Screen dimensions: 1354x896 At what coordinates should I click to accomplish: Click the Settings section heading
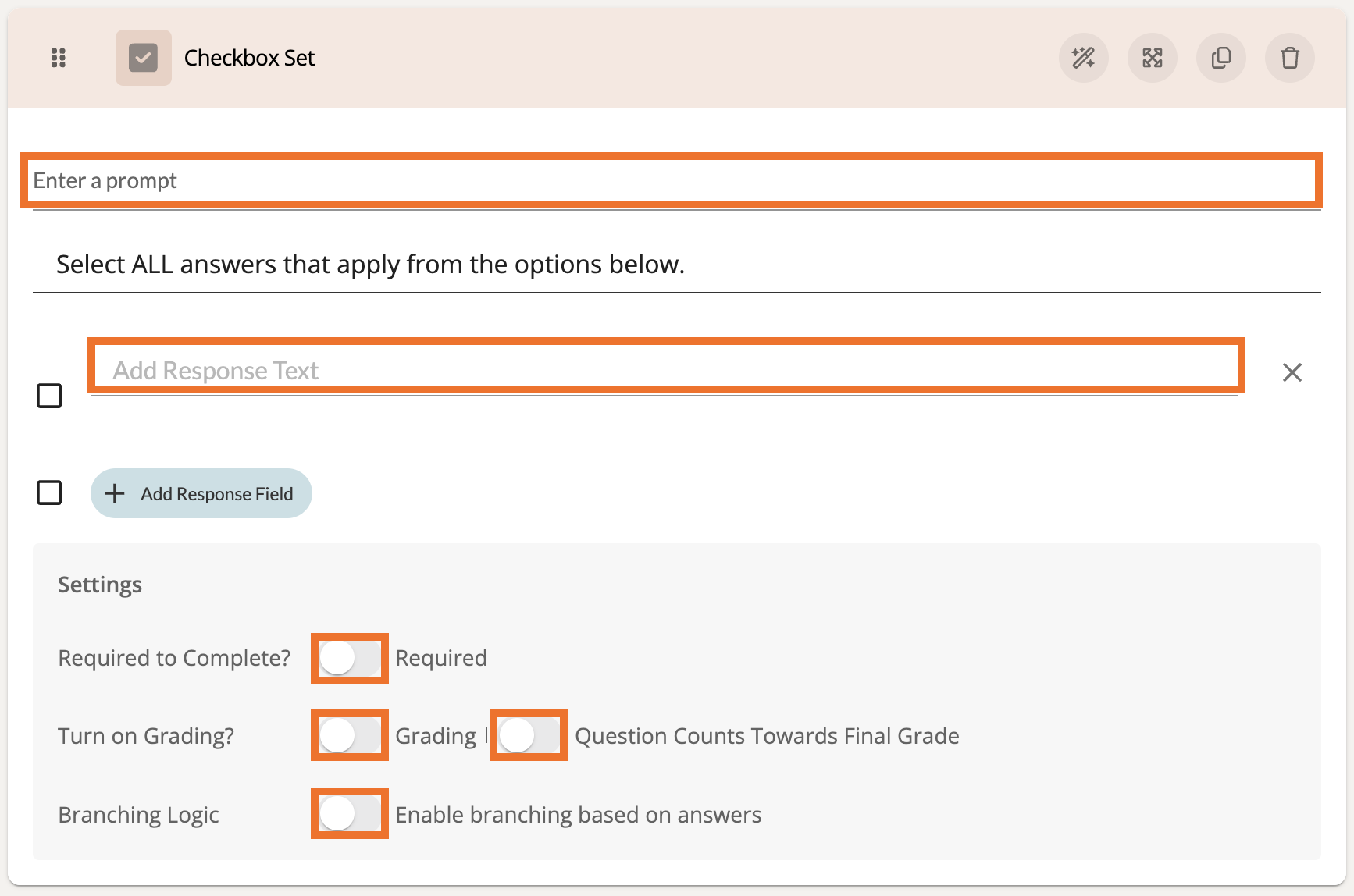(100, 585)
